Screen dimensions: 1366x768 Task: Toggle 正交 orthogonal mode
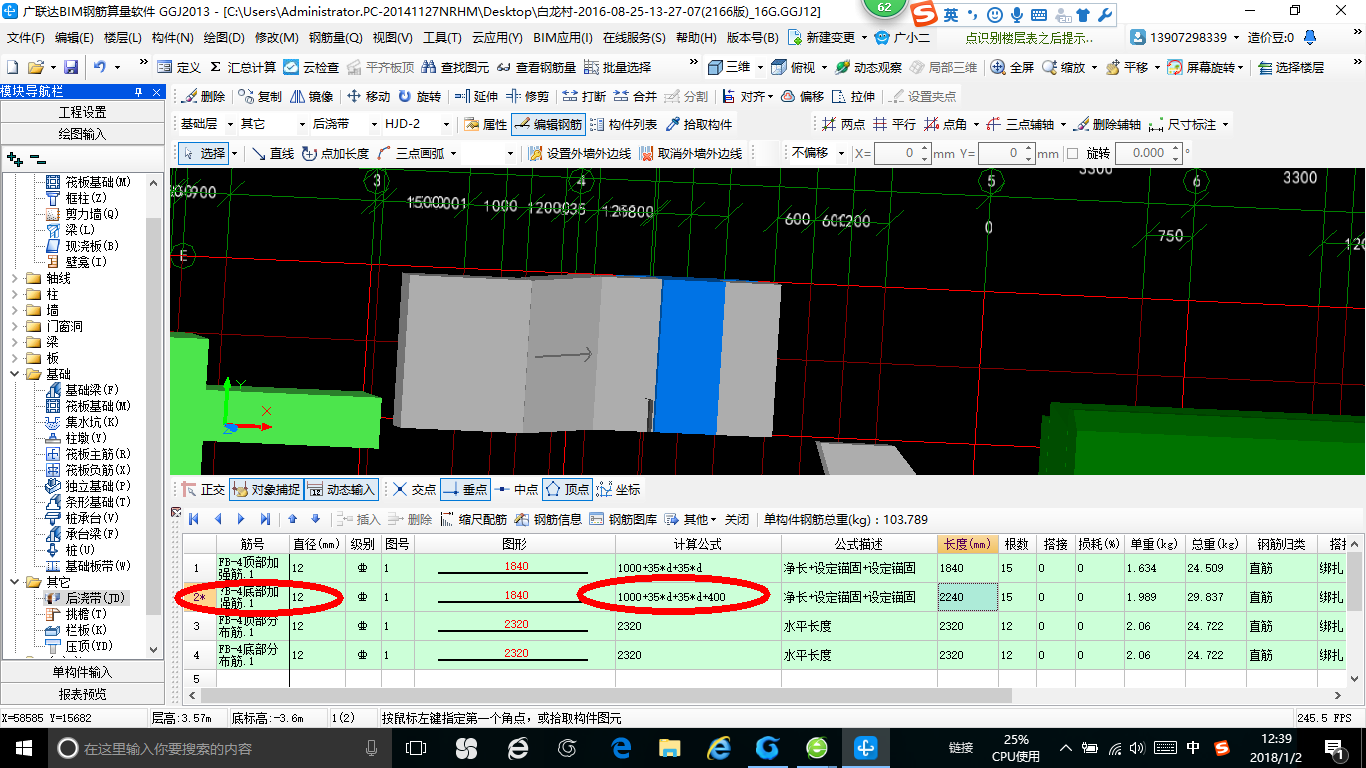tap(204, 489)
